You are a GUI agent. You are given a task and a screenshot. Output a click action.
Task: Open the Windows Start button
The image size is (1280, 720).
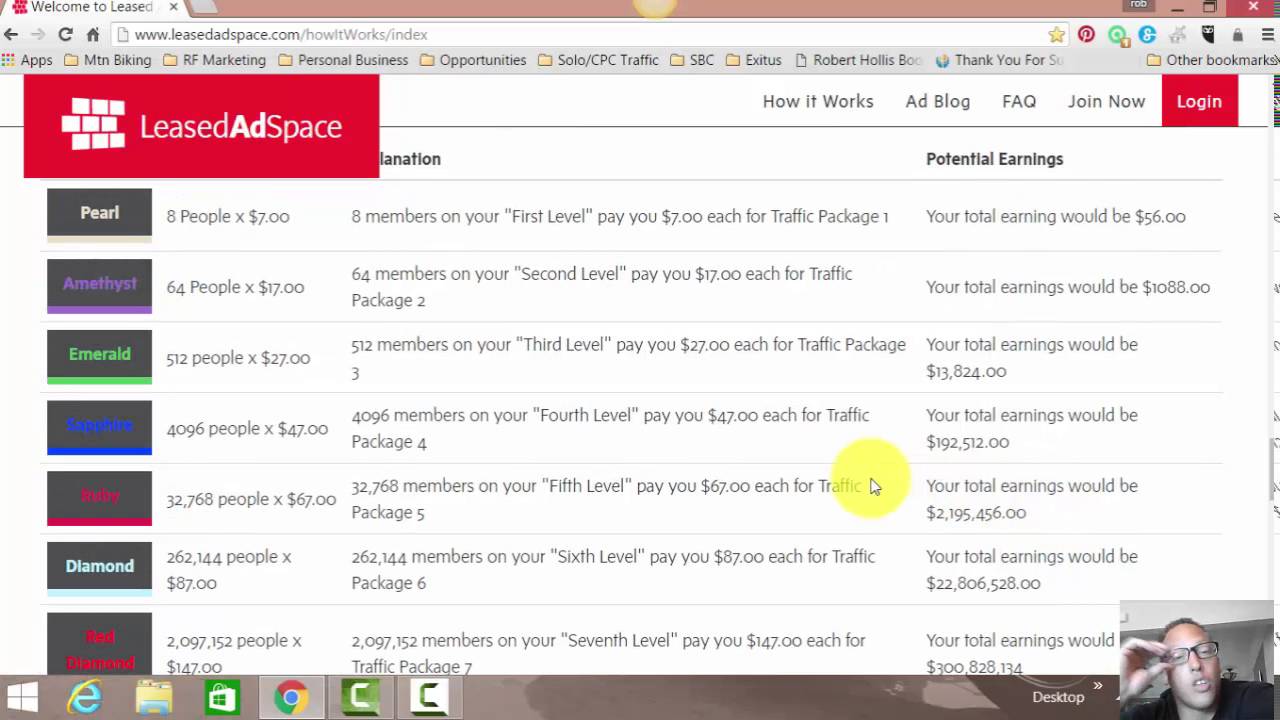[22, 697]
